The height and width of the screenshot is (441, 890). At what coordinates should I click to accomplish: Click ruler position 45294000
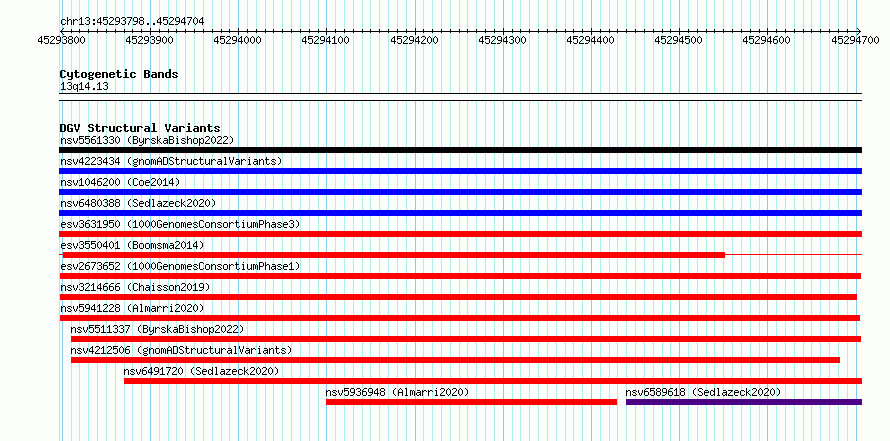coord(238,40)
